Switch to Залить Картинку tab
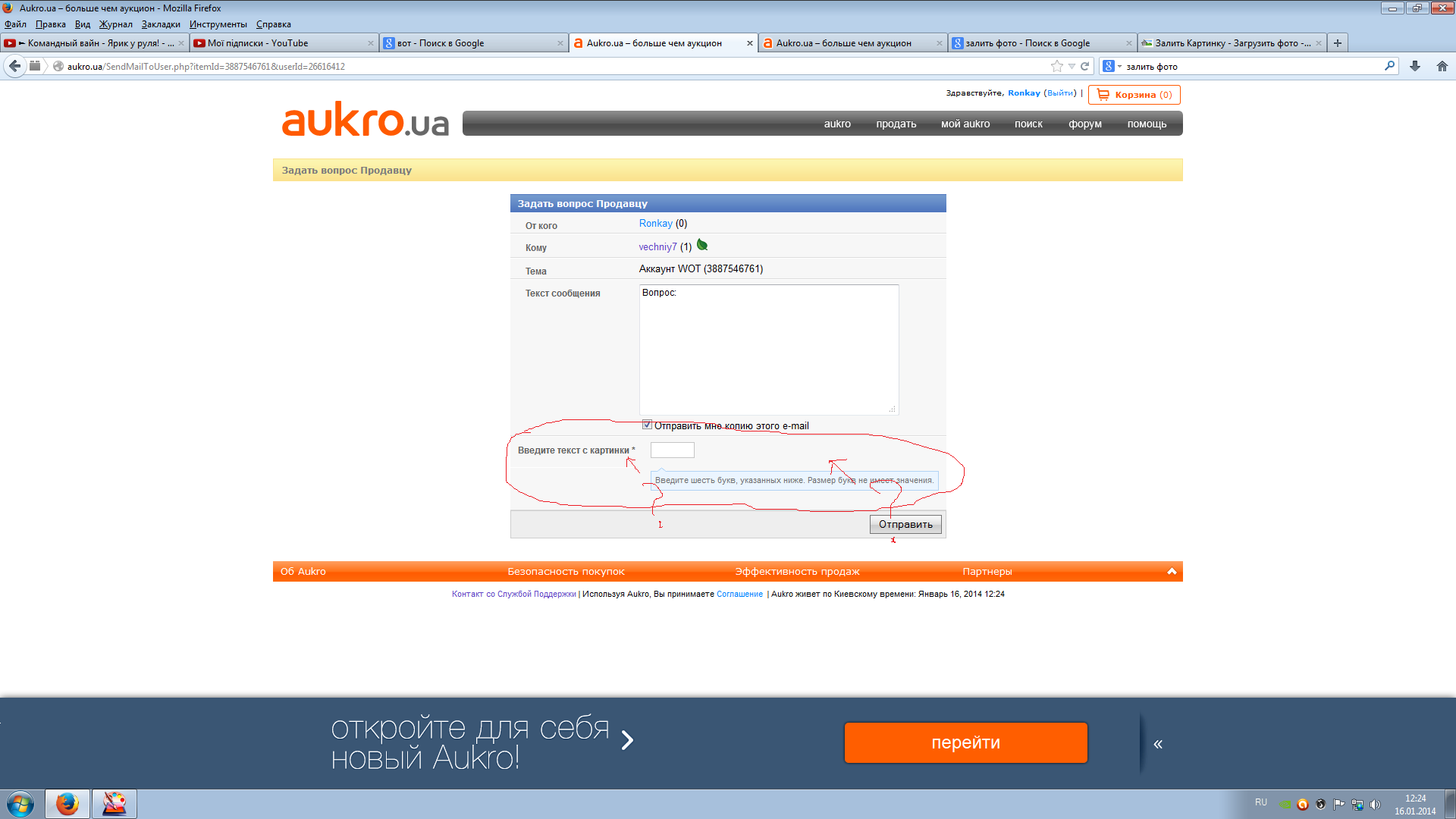 click(x=1232, y=43)
